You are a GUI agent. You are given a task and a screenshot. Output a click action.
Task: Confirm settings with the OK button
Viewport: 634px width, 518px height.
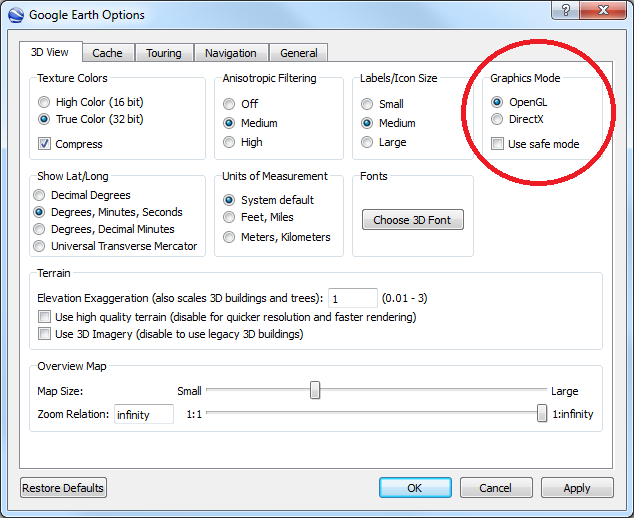point(415,488)
